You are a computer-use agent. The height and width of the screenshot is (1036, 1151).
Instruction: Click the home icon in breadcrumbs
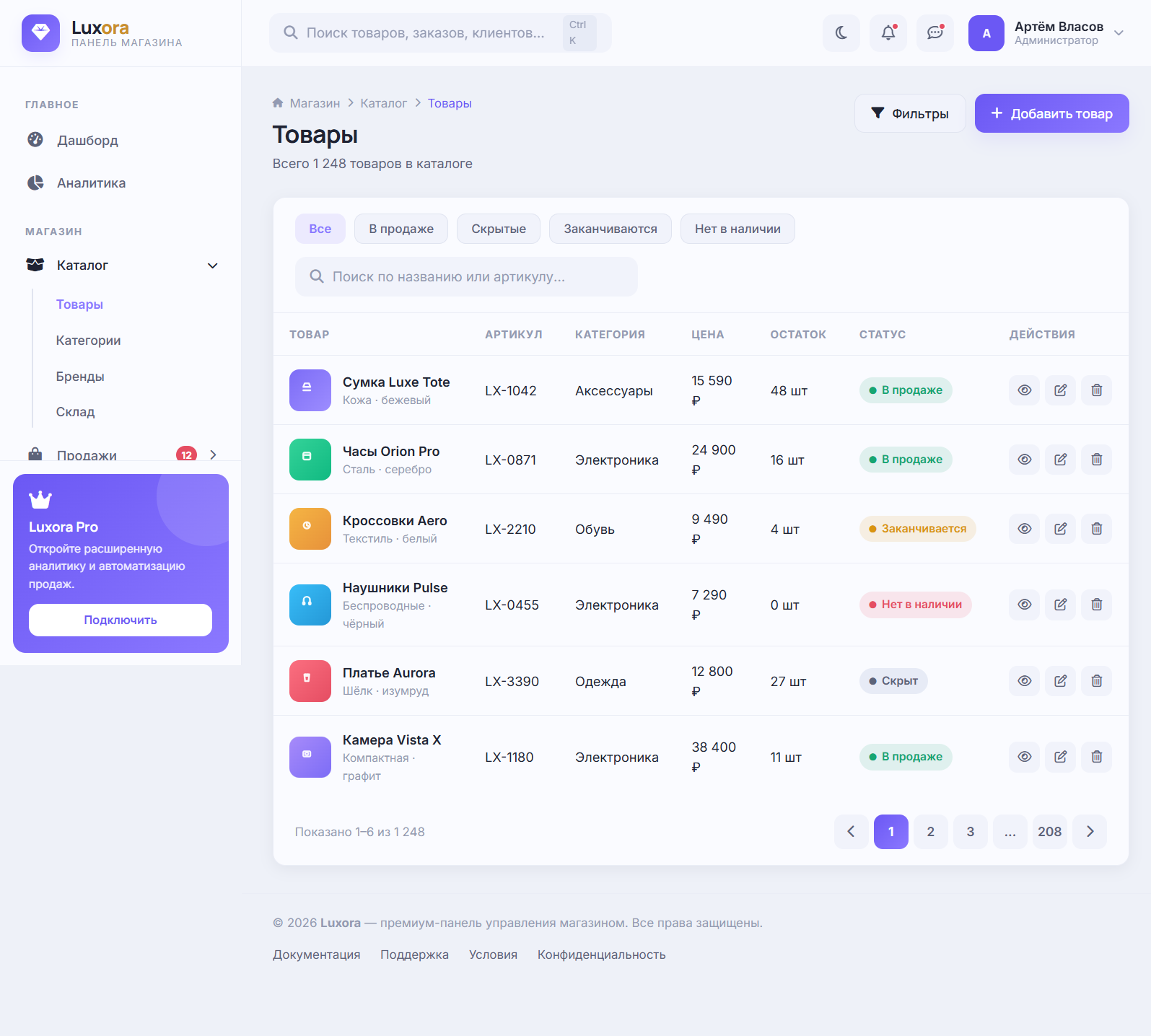tap(278, 103)
